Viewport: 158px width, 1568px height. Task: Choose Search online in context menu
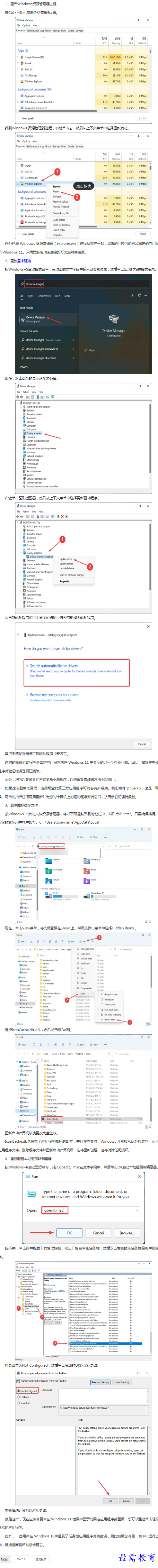point(59,230)
